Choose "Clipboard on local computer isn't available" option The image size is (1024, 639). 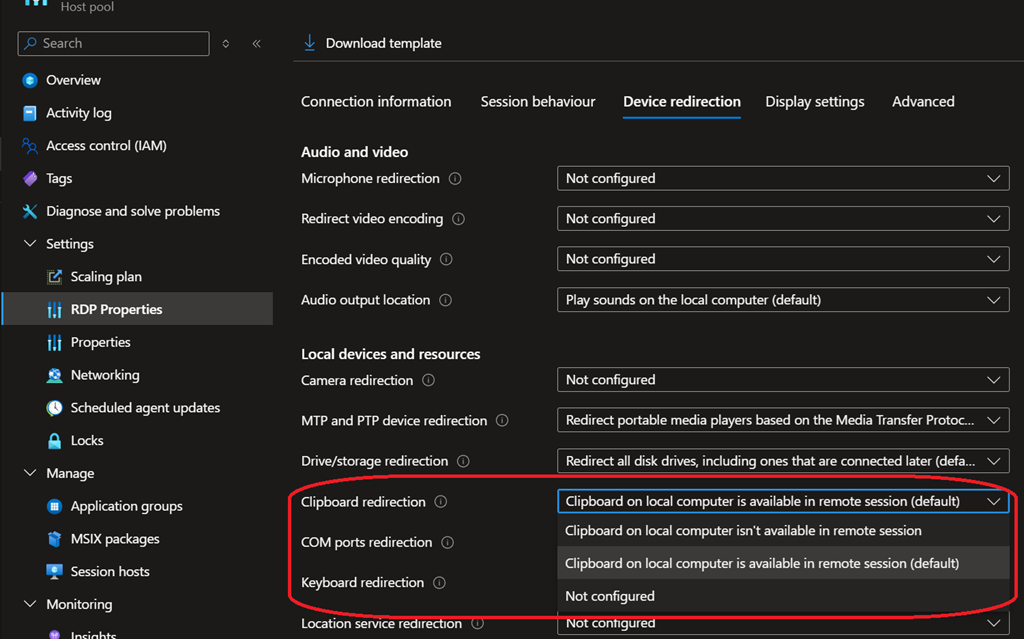pos(743,531)
